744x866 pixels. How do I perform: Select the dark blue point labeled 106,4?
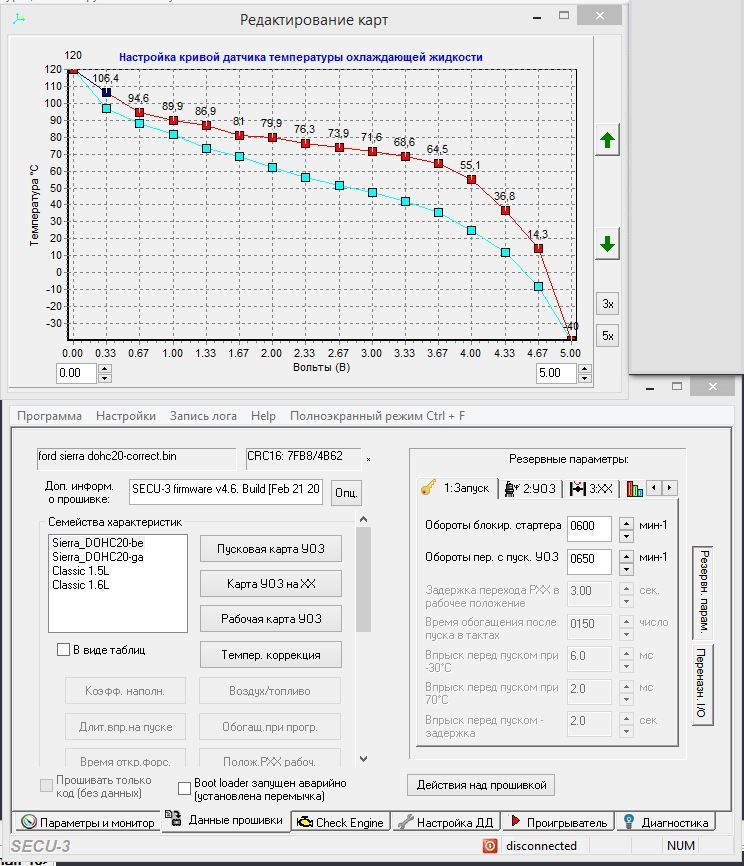(x=106, y=92)
